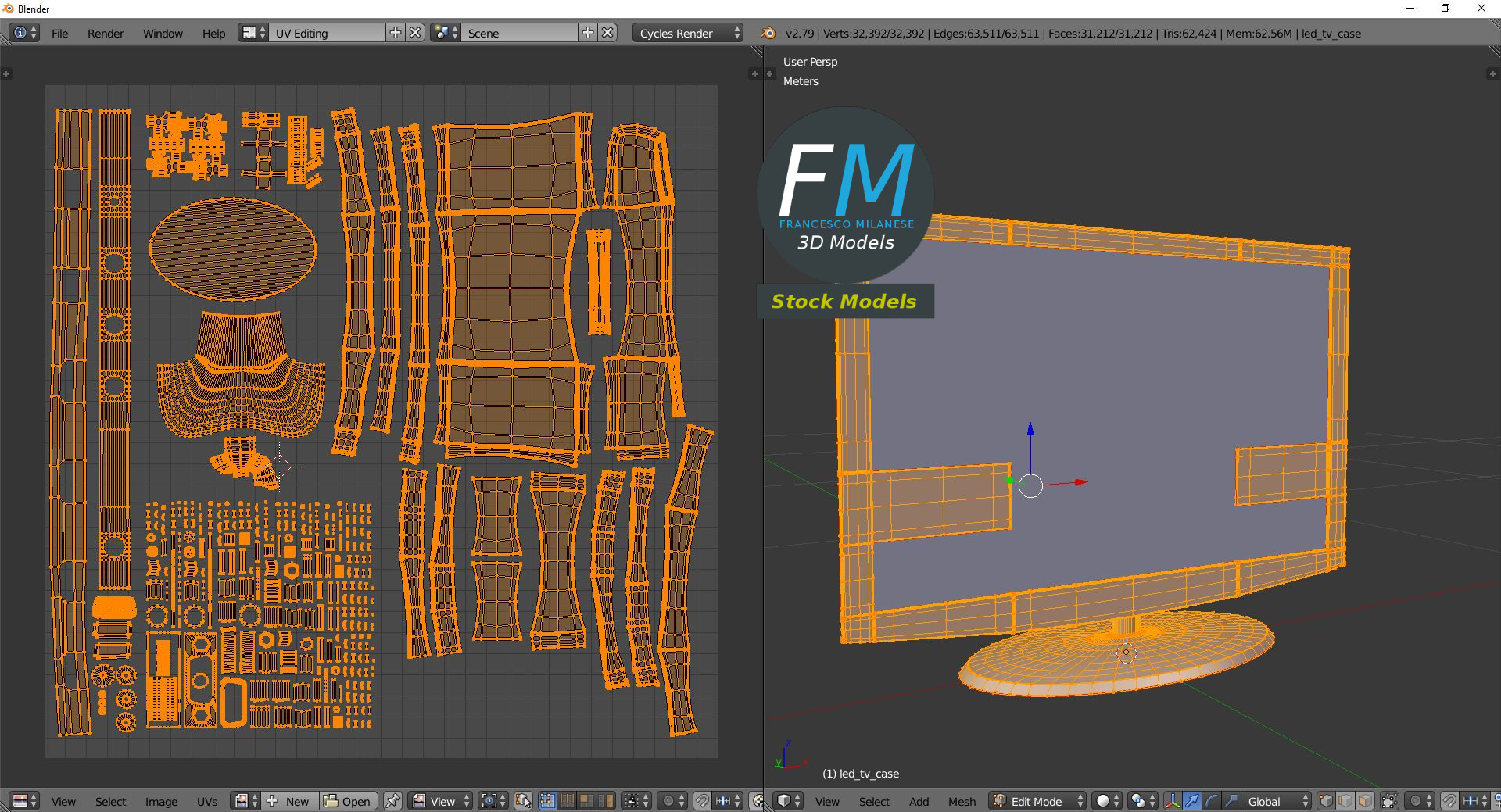The image size is (1501, 812).
Task: Expand the Global transform orientation dropdown
Action: 1276,801
